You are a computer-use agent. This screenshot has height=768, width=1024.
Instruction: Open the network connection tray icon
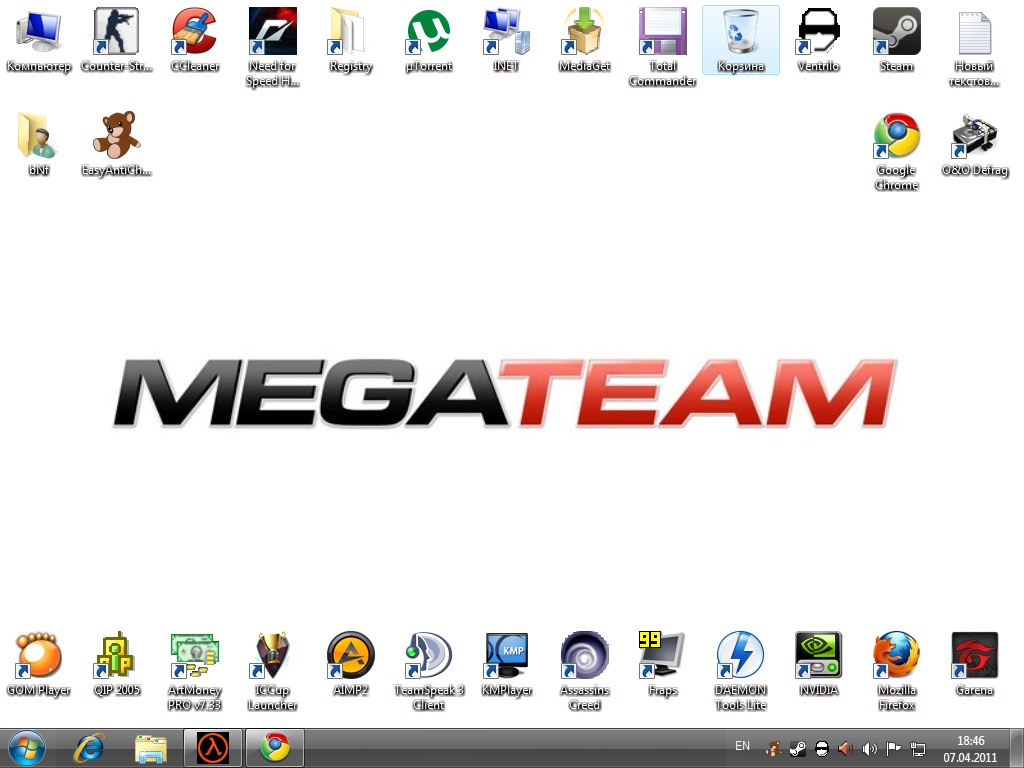(918, 748)
